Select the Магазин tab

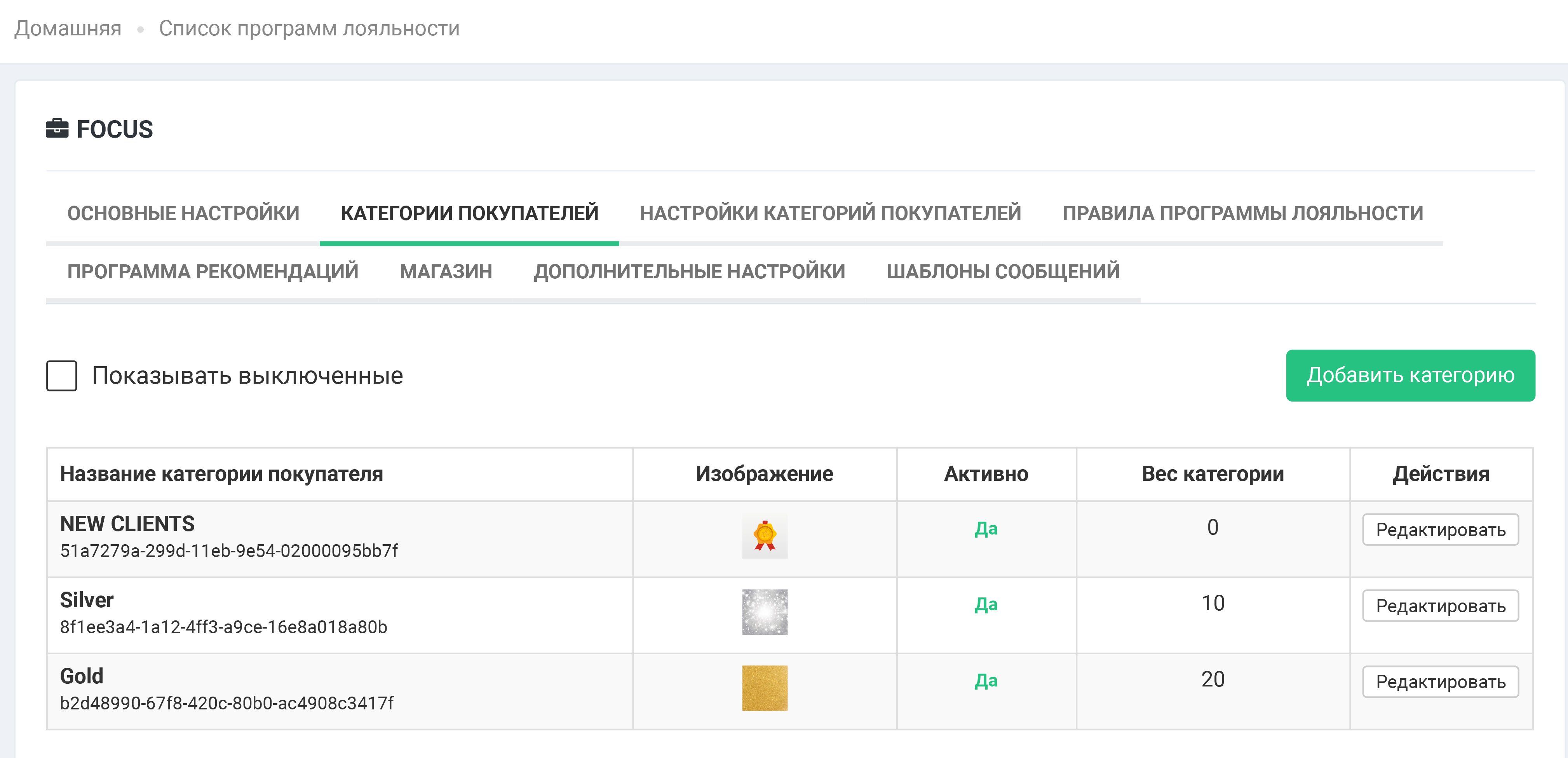pos(446,271)
